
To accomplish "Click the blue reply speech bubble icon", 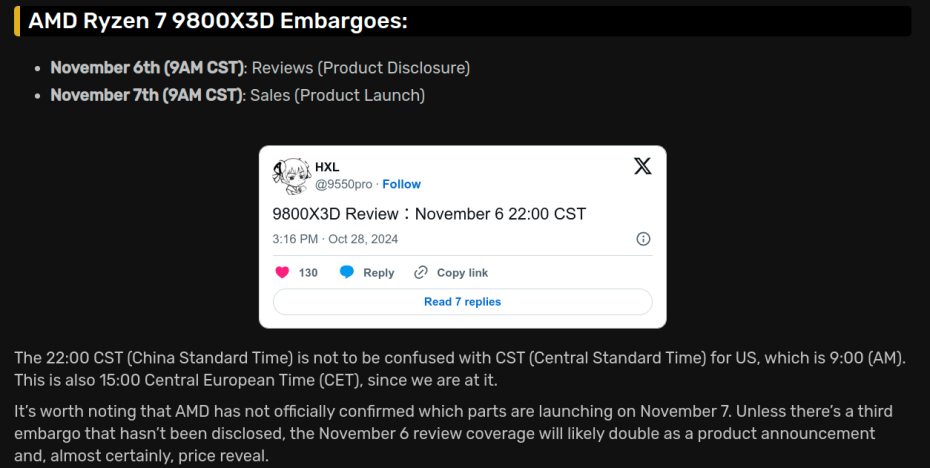I will (347, 272).
